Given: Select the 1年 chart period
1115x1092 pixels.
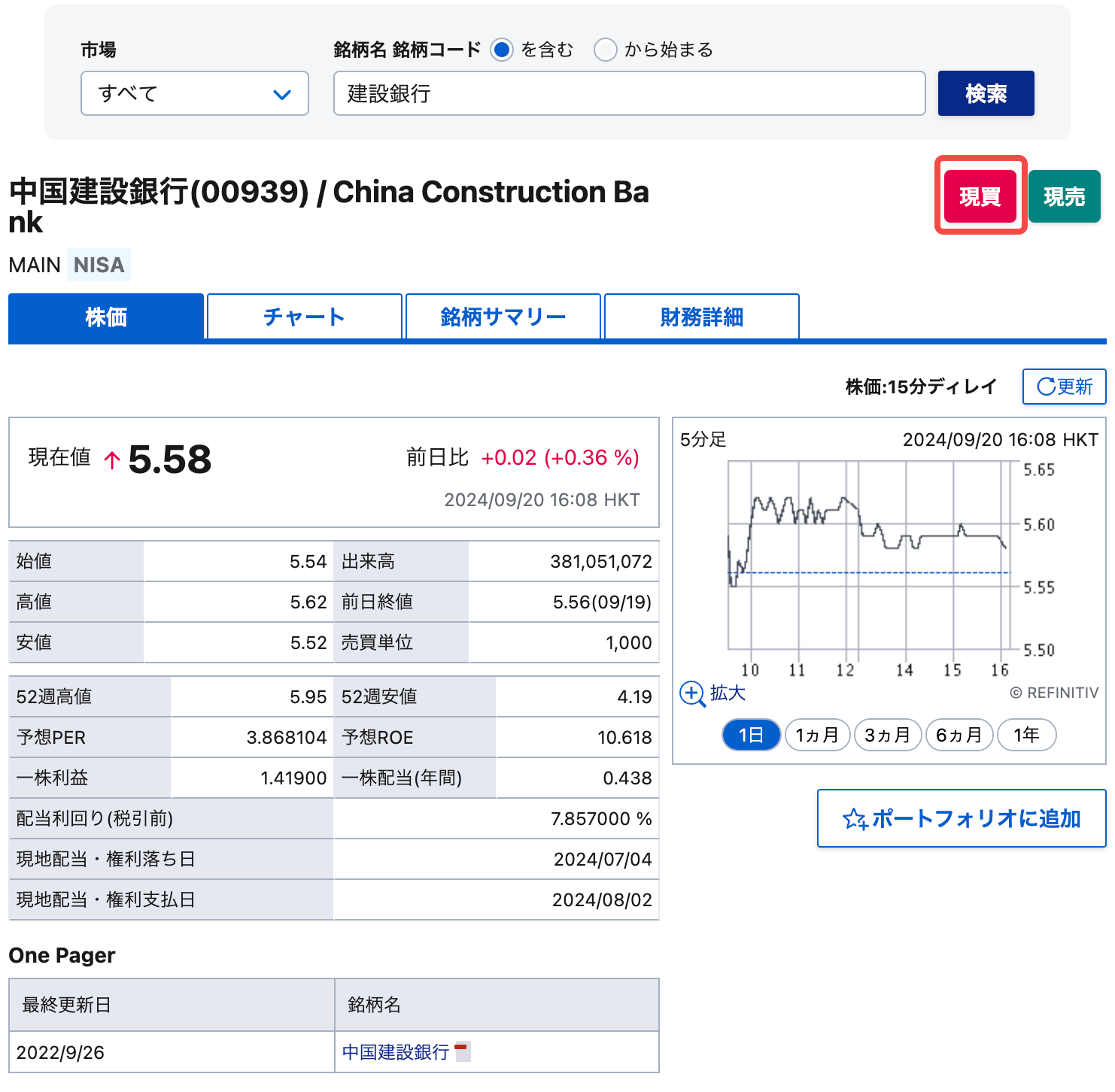Looking at the screenshot, I should (1026, 735).
